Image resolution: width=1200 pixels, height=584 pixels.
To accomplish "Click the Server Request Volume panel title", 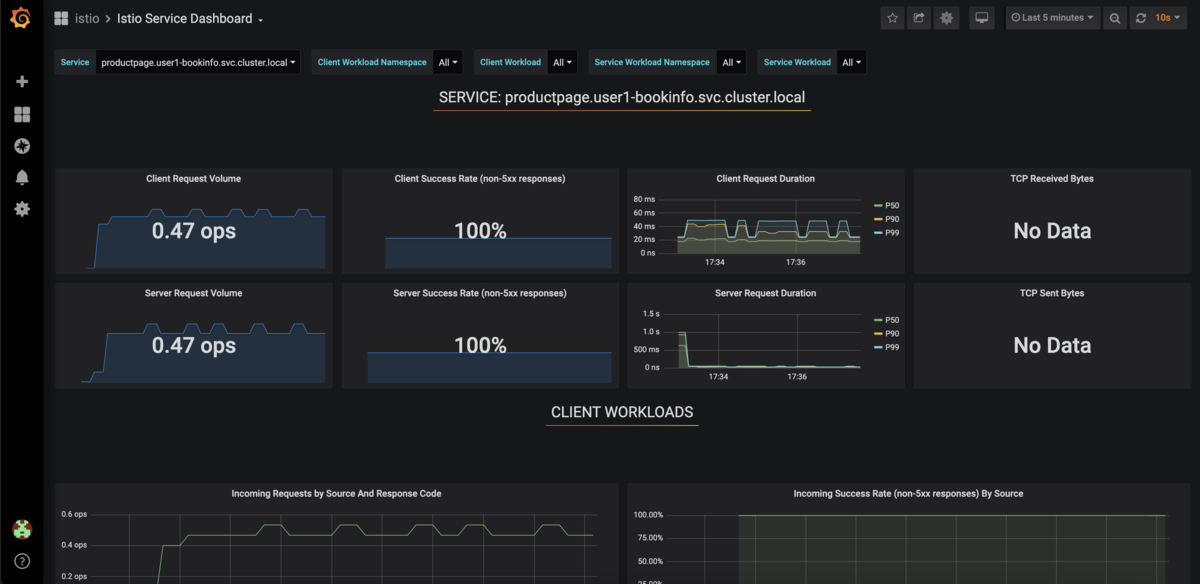I will [194, 293].
